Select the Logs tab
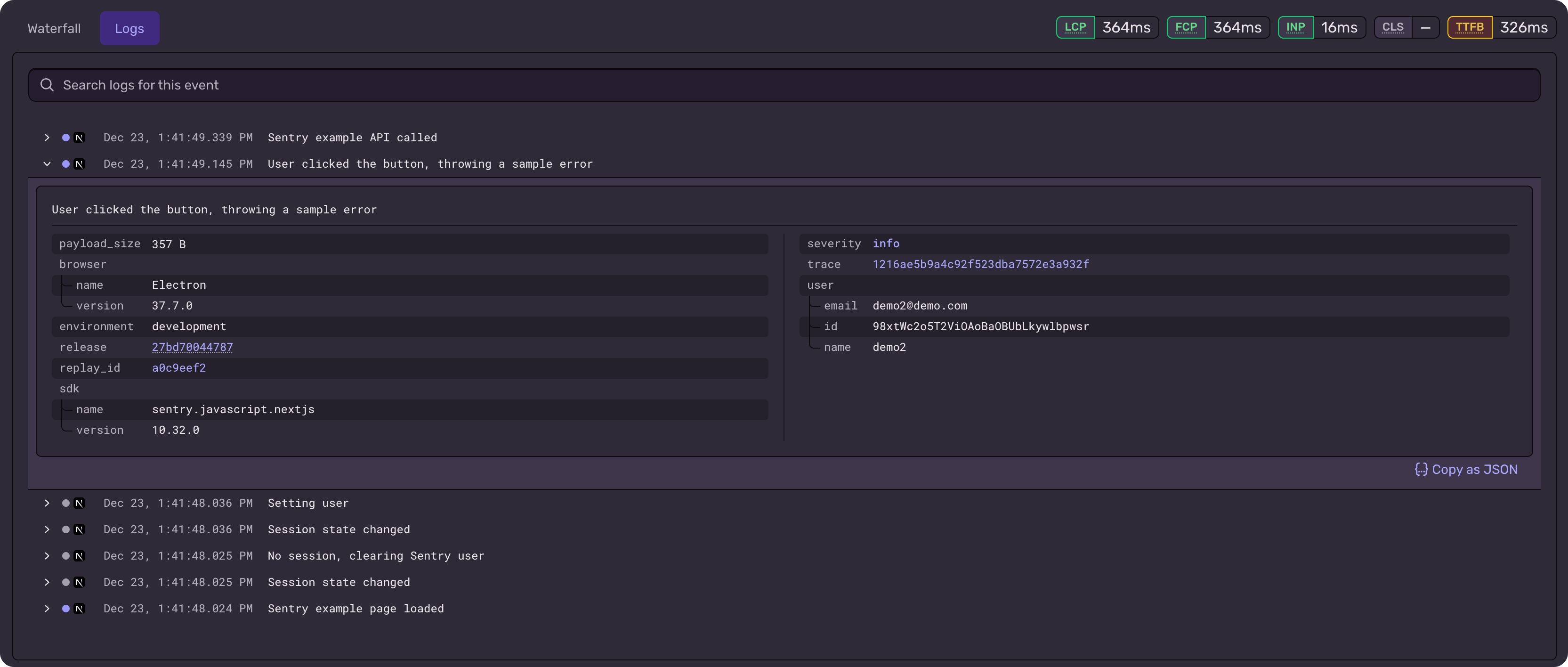1568x667 pixels. click(129, 28)
